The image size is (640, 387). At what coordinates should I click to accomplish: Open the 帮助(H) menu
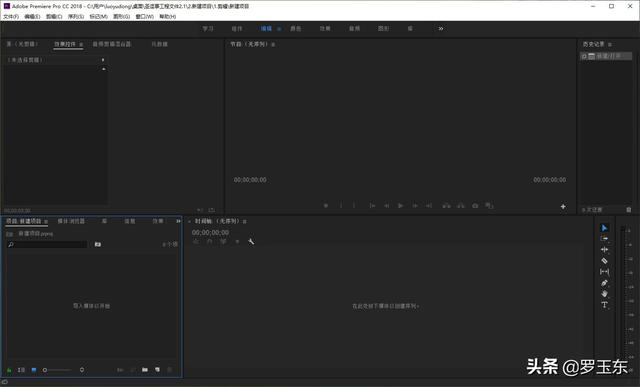(x=168, y=17)
